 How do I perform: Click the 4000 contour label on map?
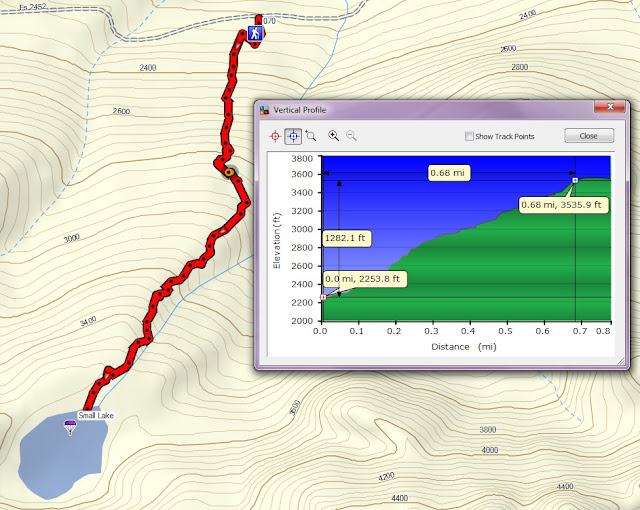coord(489,450)
